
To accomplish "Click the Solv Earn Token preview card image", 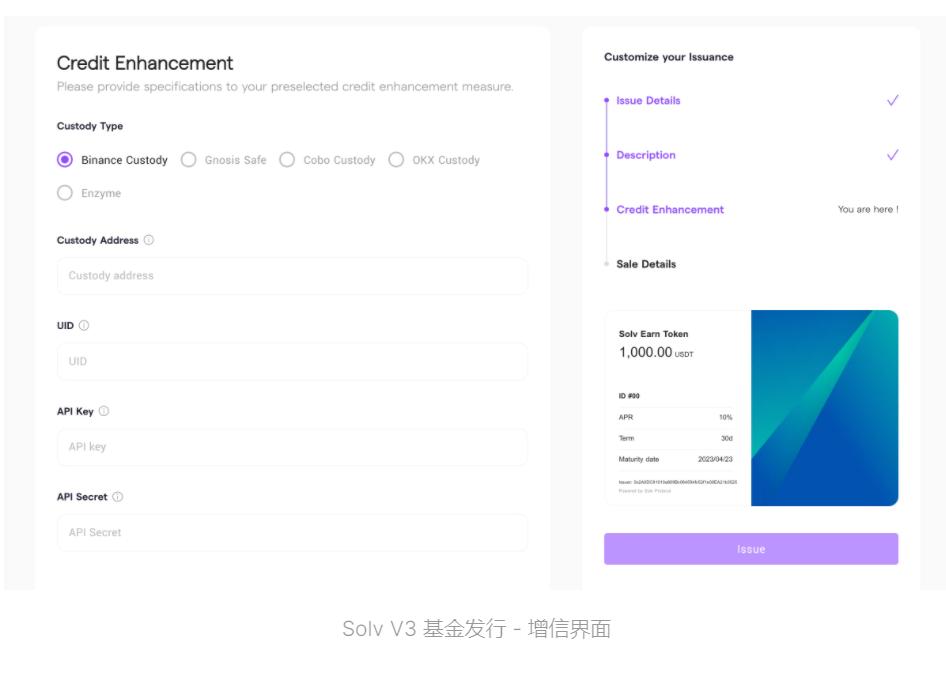I will (823, 408).
